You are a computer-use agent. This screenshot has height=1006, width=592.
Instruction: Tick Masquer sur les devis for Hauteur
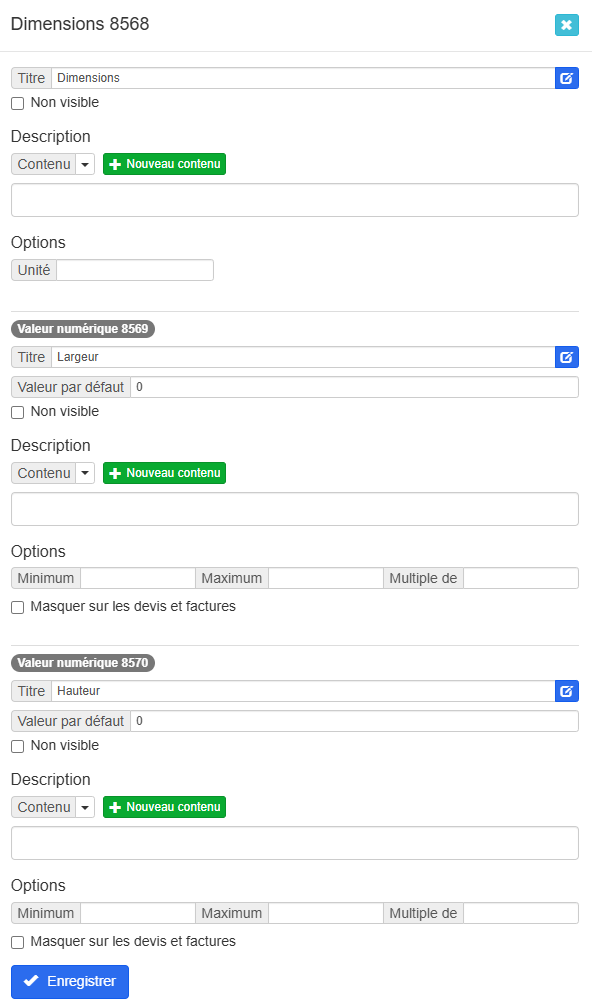pyautogui.click(x=18, y=942)
